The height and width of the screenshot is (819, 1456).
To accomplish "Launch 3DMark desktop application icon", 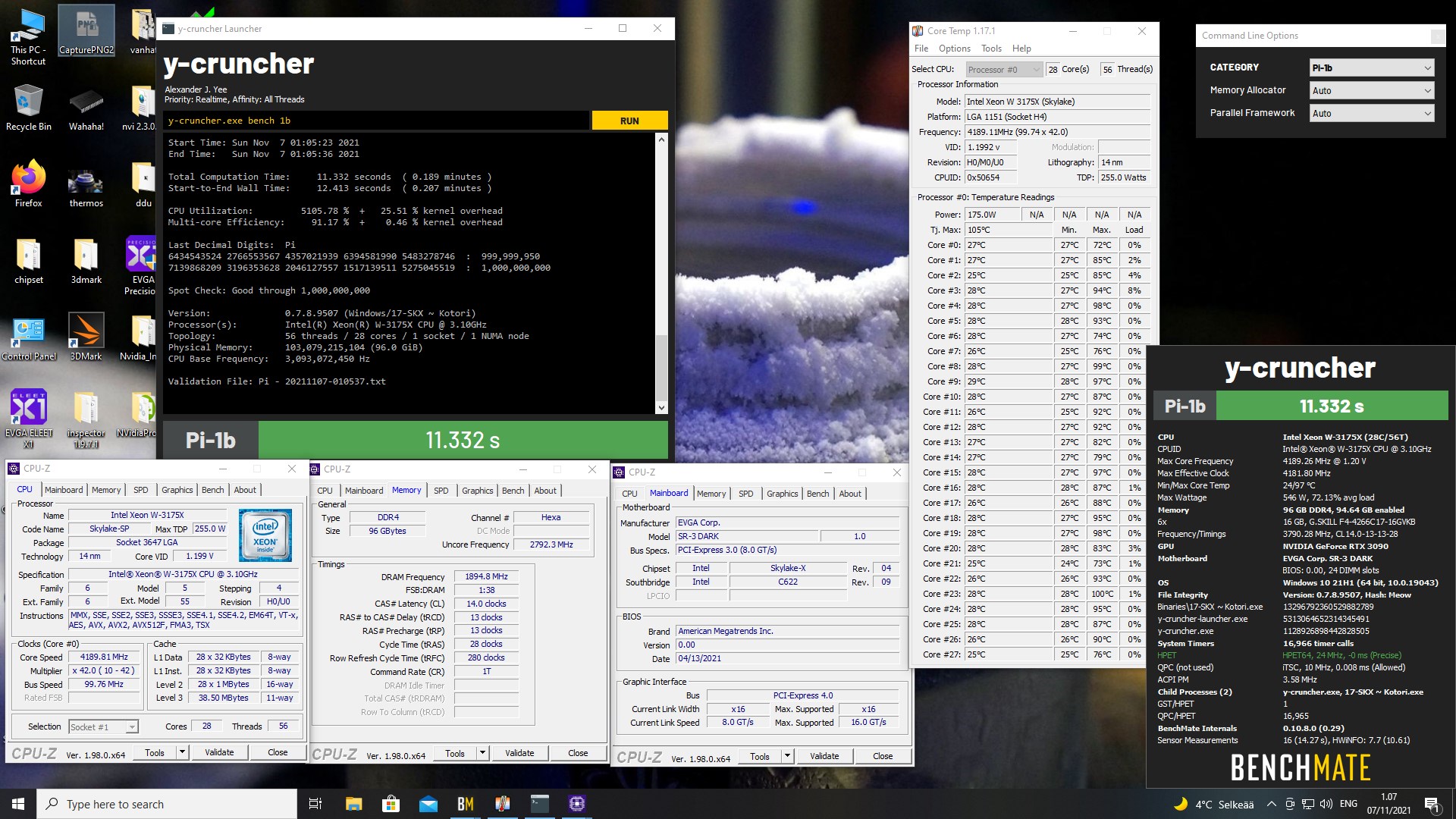I will coord(86,336).
